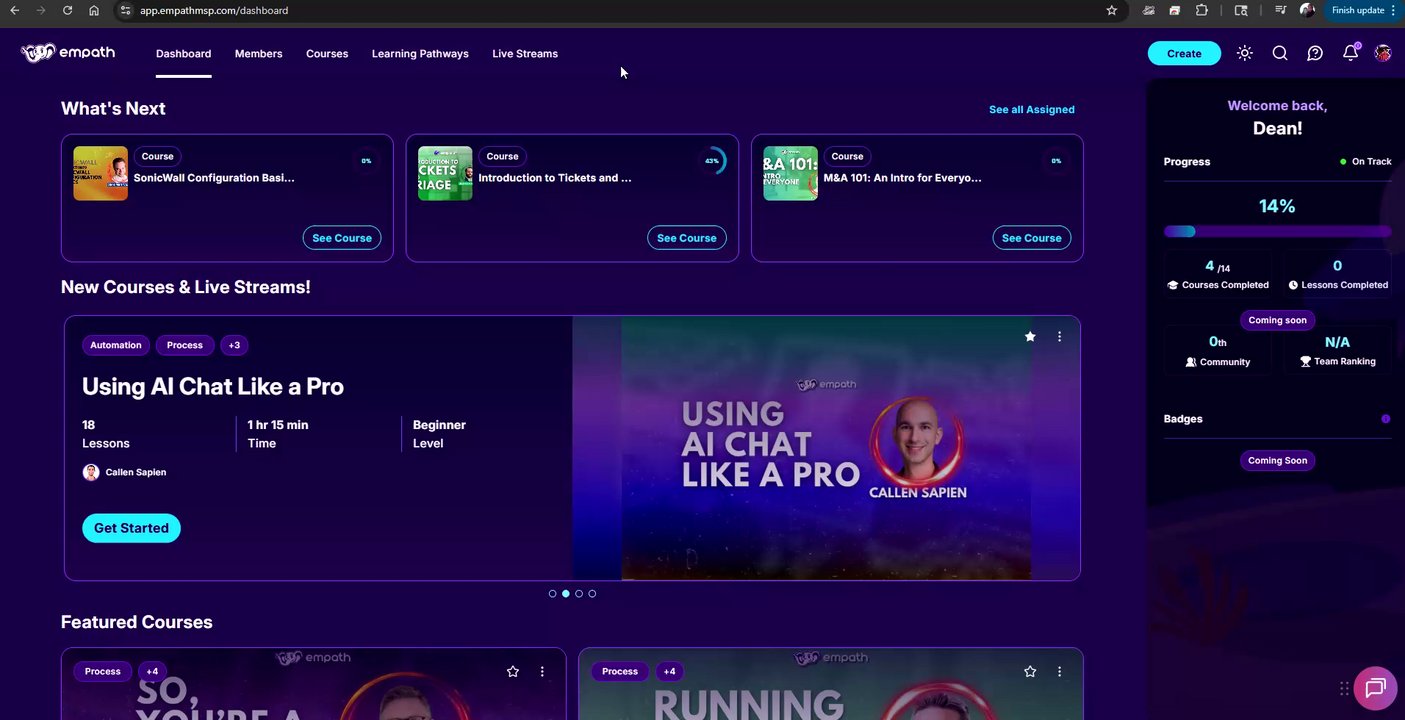Open the media control music icon

pyautogui.click(x=1281, y=10)
